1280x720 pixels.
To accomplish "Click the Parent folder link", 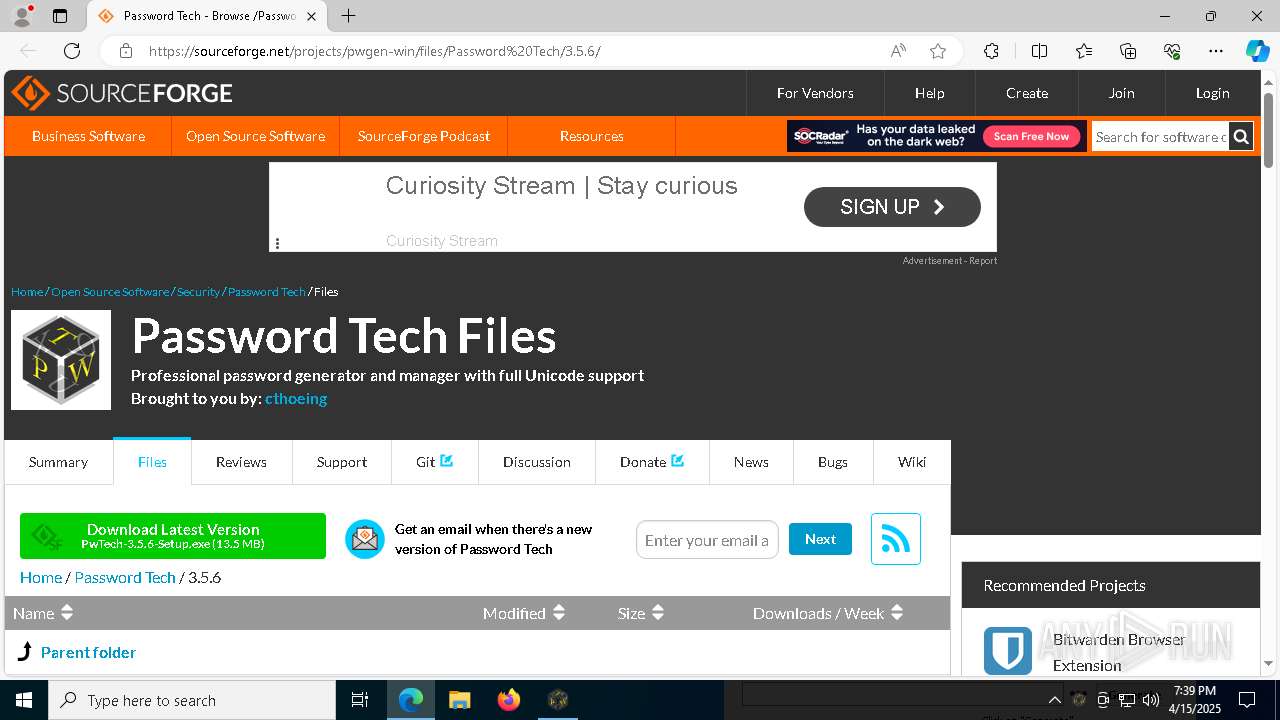I will (88, 652).
